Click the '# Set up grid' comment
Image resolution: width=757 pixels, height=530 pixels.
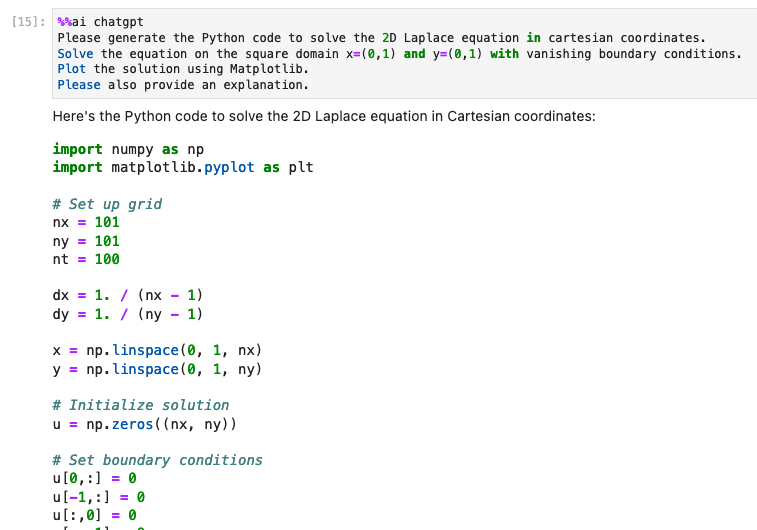click(x=107, y=204)
